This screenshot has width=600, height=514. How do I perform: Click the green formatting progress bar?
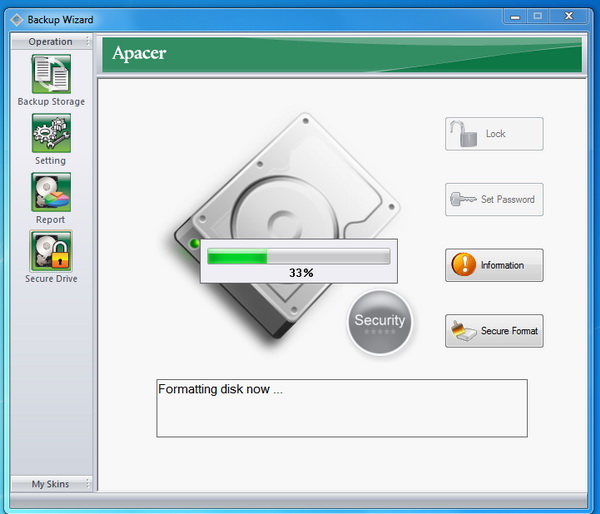[x=298, y=256]
